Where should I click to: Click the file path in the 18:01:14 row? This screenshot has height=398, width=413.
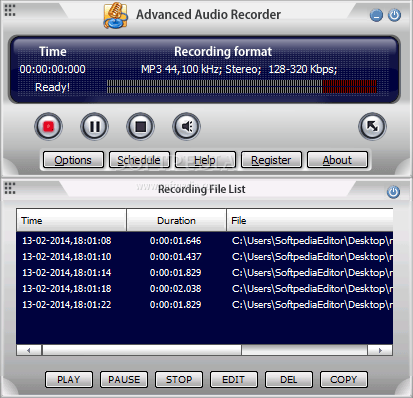312,273
